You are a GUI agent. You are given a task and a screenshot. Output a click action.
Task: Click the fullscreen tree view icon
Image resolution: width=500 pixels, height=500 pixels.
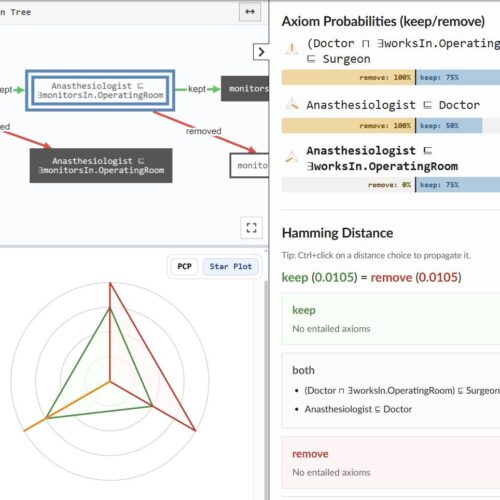251,228
